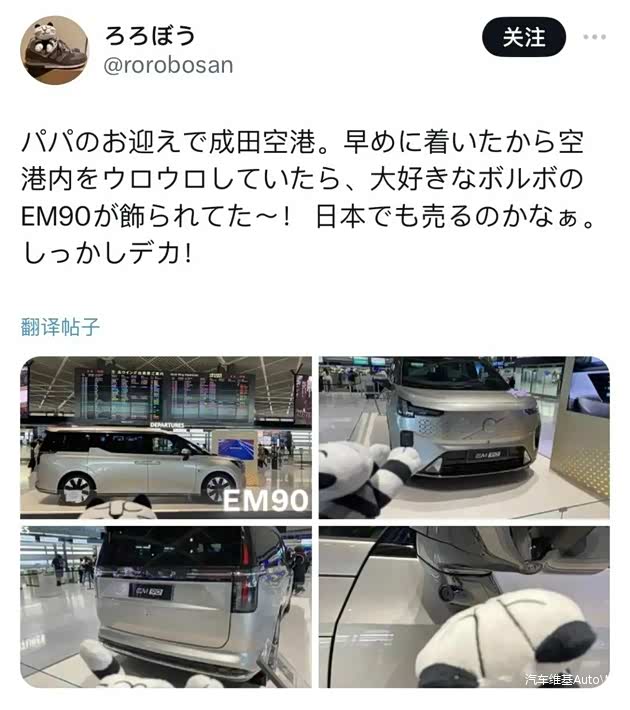The height and width of the screenshot is (710, 630).
Task: Click the 翻译帖子 translate post link
Action: (60, 326)
